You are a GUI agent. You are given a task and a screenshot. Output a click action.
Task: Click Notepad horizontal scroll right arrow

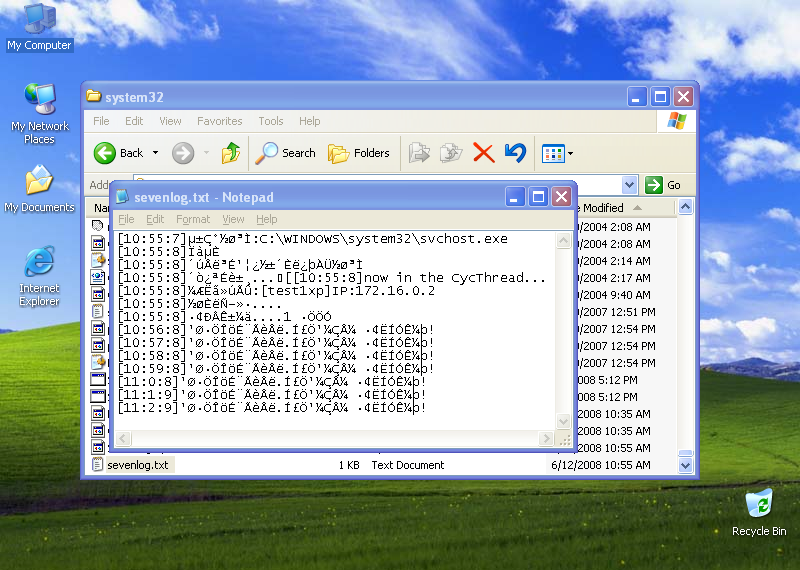[x=546, y=438]
